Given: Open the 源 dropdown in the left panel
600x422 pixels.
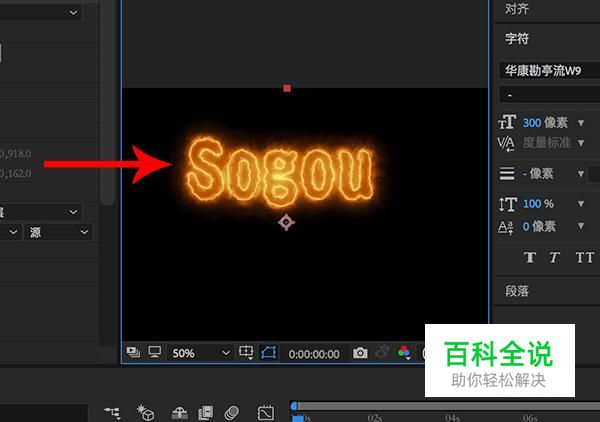Looking at the screenshot, I should 58,232.
